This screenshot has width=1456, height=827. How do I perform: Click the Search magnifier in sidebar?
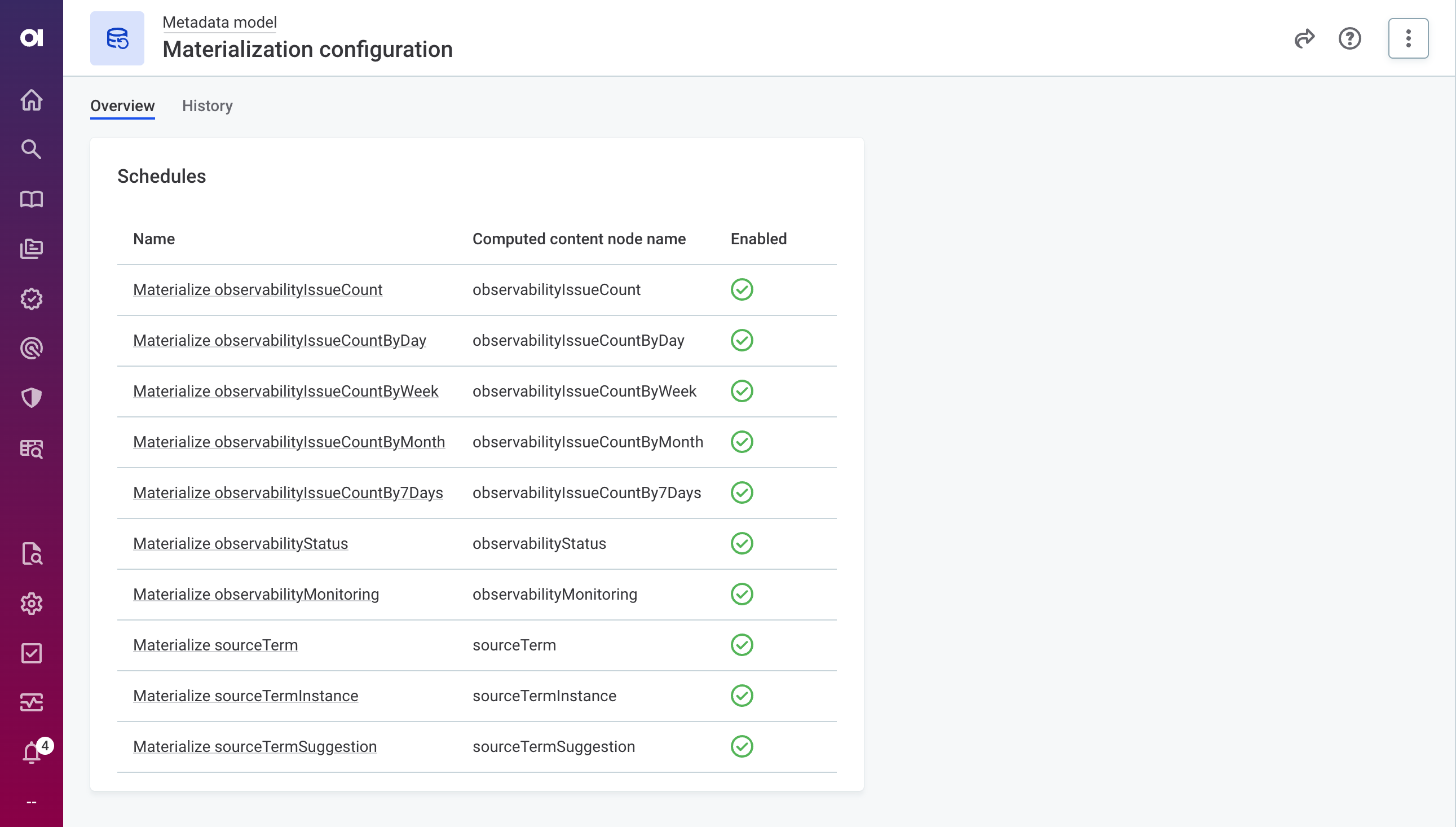pyautogui.click(x=31, y=149)
